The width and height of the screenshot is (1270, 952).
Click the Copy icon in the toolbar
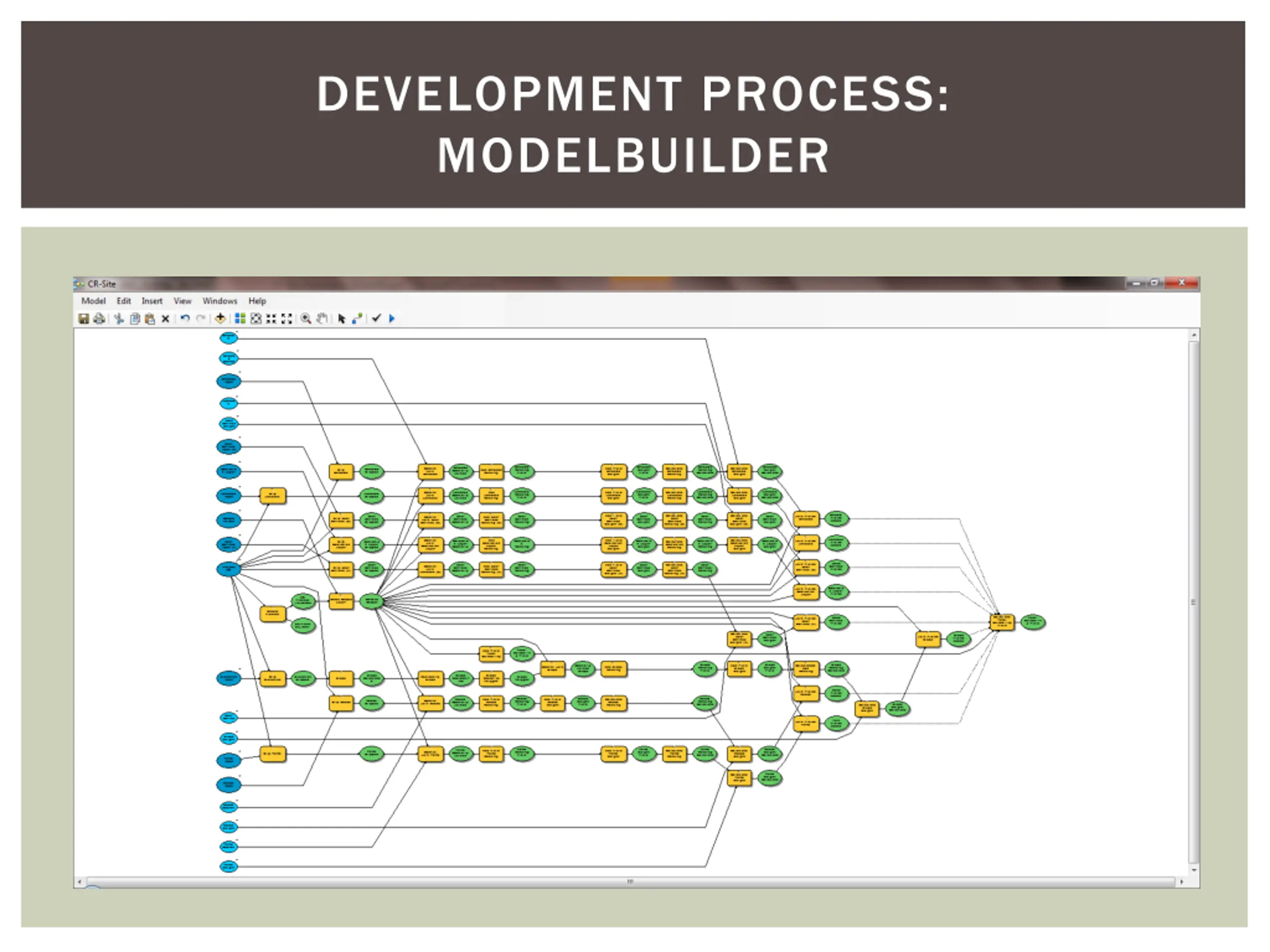pos(135,318)
